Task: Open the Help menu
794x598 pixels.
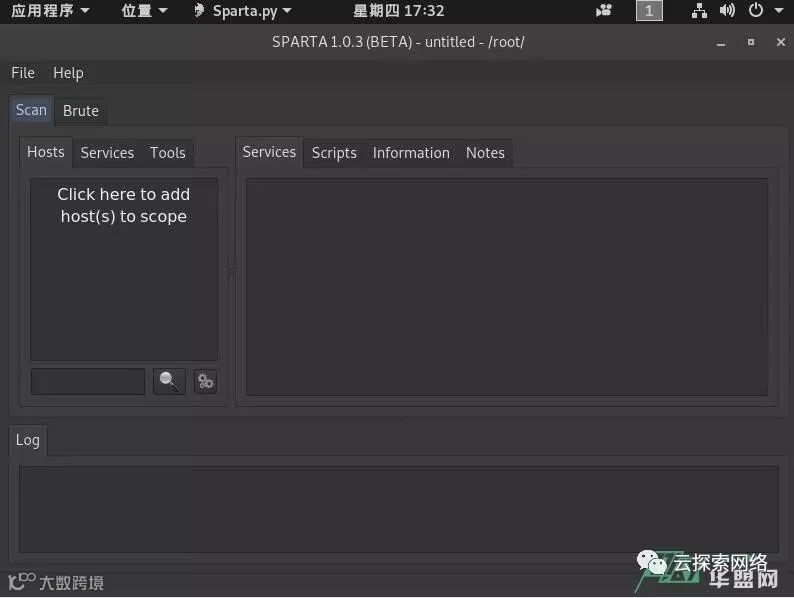Action: tap(68, 73)
